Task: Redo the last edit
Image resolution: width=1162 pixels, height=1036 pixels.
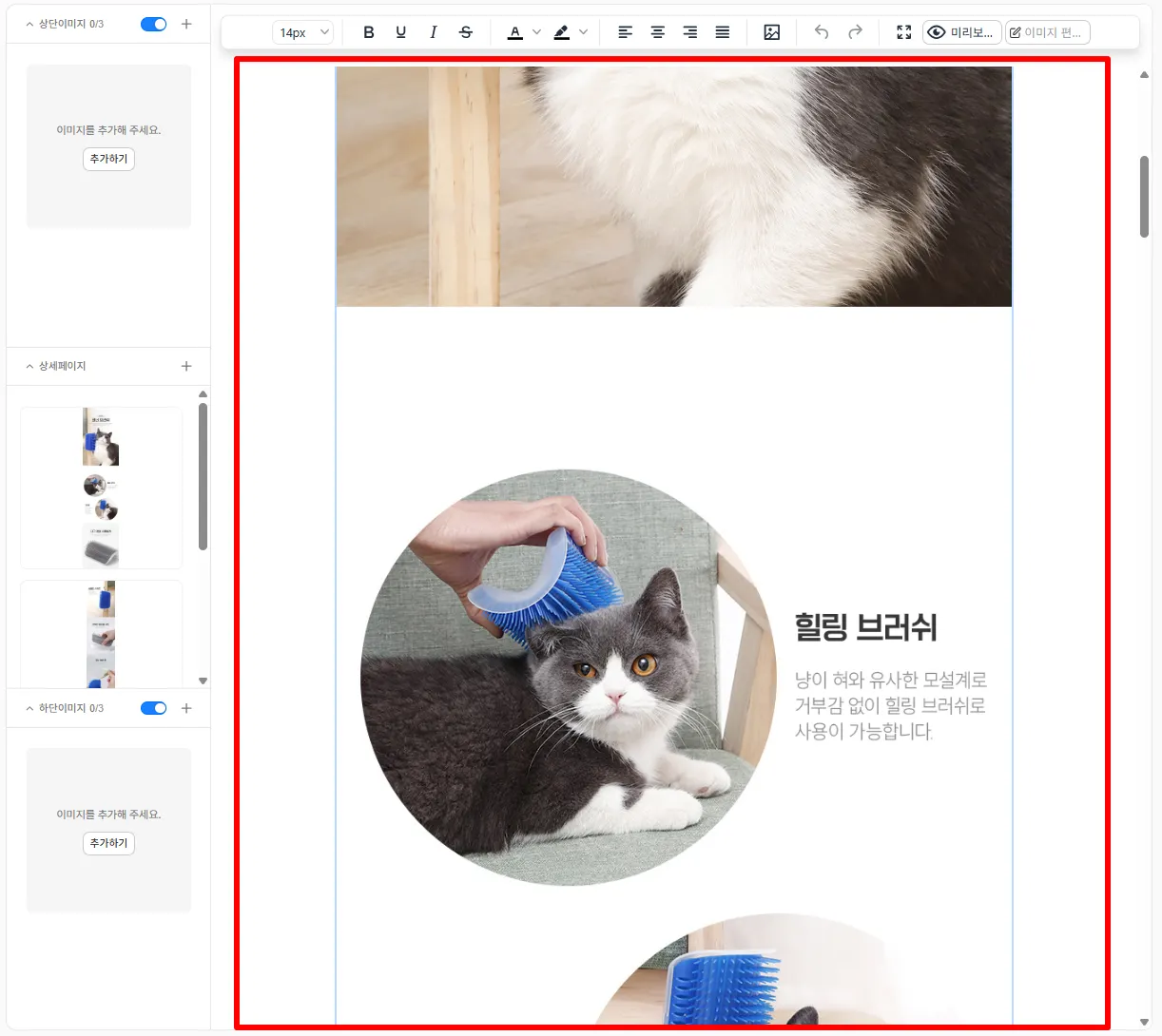Action: (855, 32)
